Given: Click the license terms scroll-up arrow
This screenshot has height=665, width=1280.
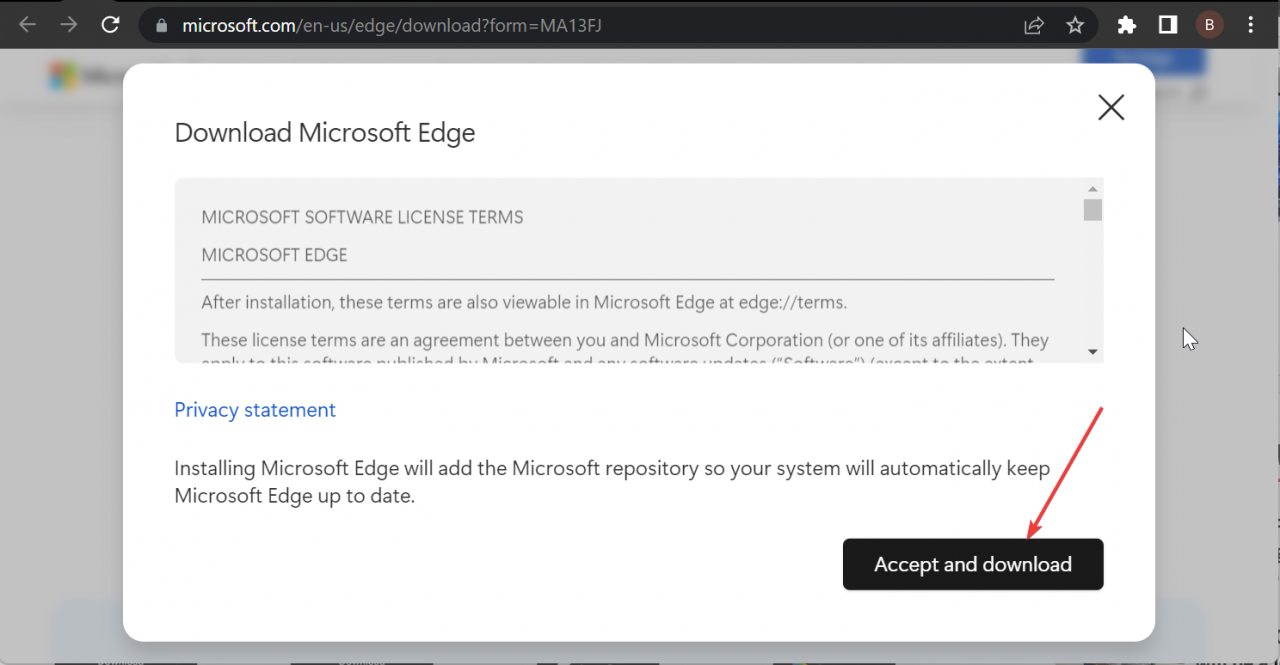Looking at the screenshot, I should 1092,188.
